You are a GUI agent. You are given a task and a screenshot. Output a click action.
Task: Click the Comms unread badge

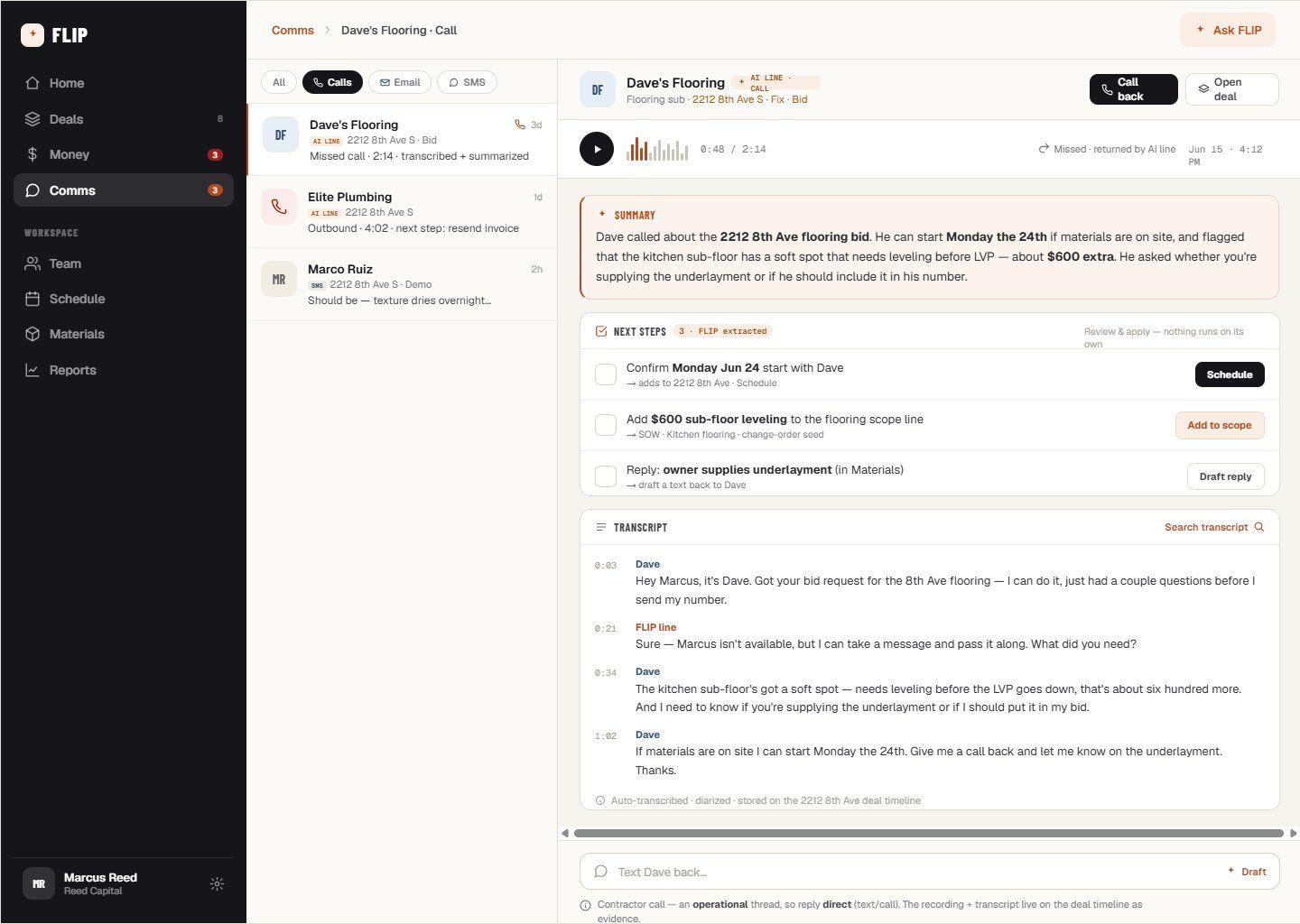(x=215, y=190)
